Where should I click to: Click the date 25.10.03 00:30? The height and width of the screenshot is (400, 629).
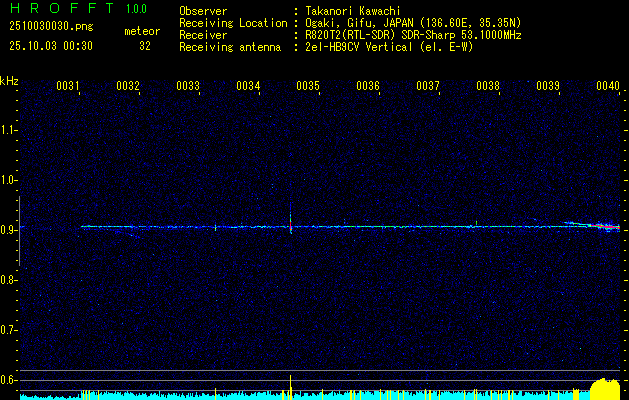(51, 46)
